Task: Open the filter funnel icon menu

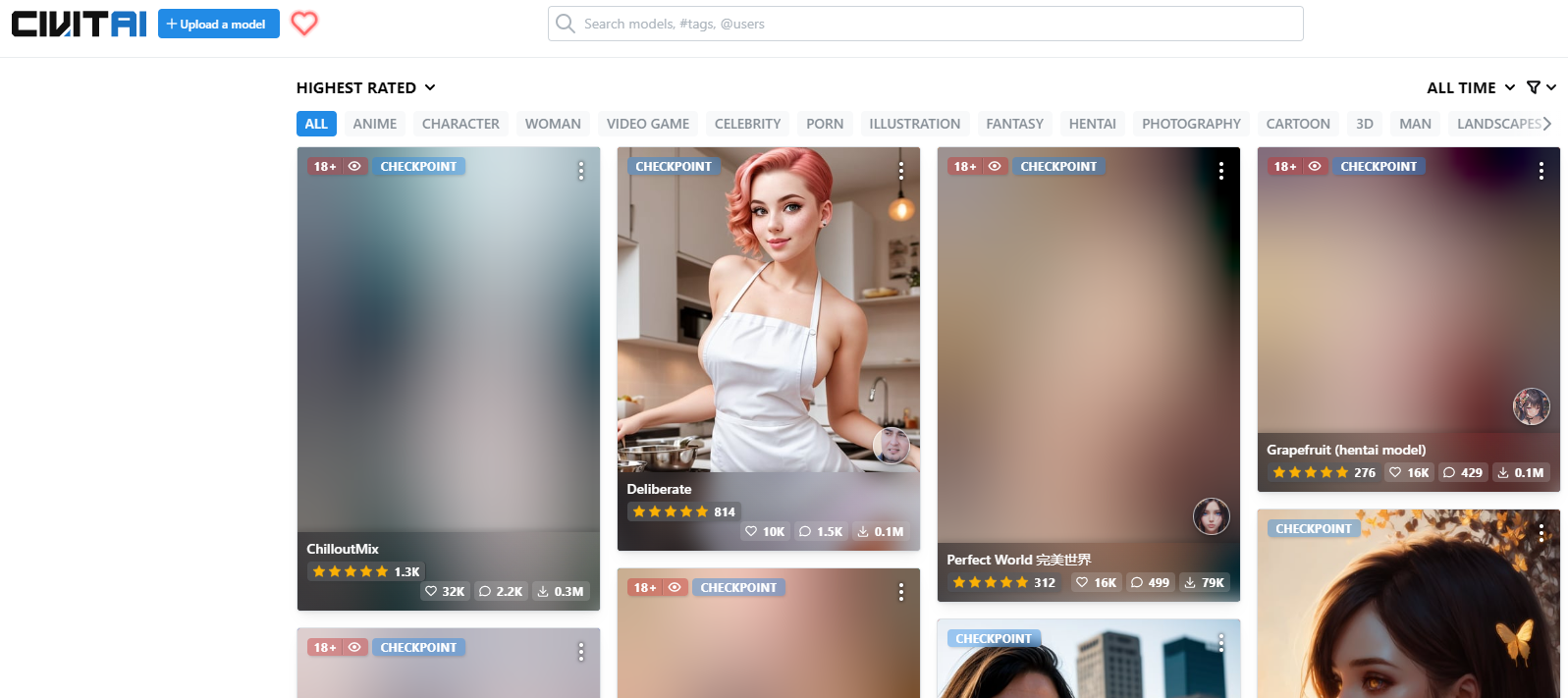Action: point(1540,87)
